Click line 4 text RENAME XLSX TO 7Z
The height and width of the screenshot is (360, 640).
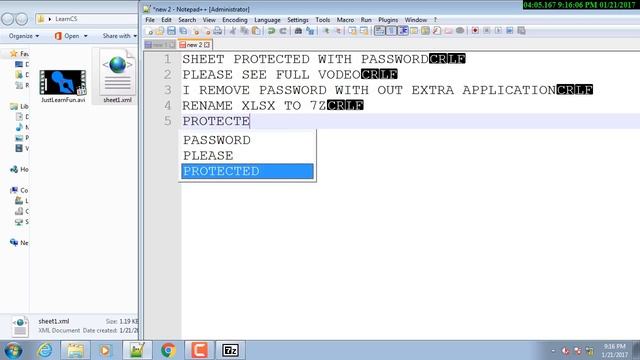click(x=254, y=106)
